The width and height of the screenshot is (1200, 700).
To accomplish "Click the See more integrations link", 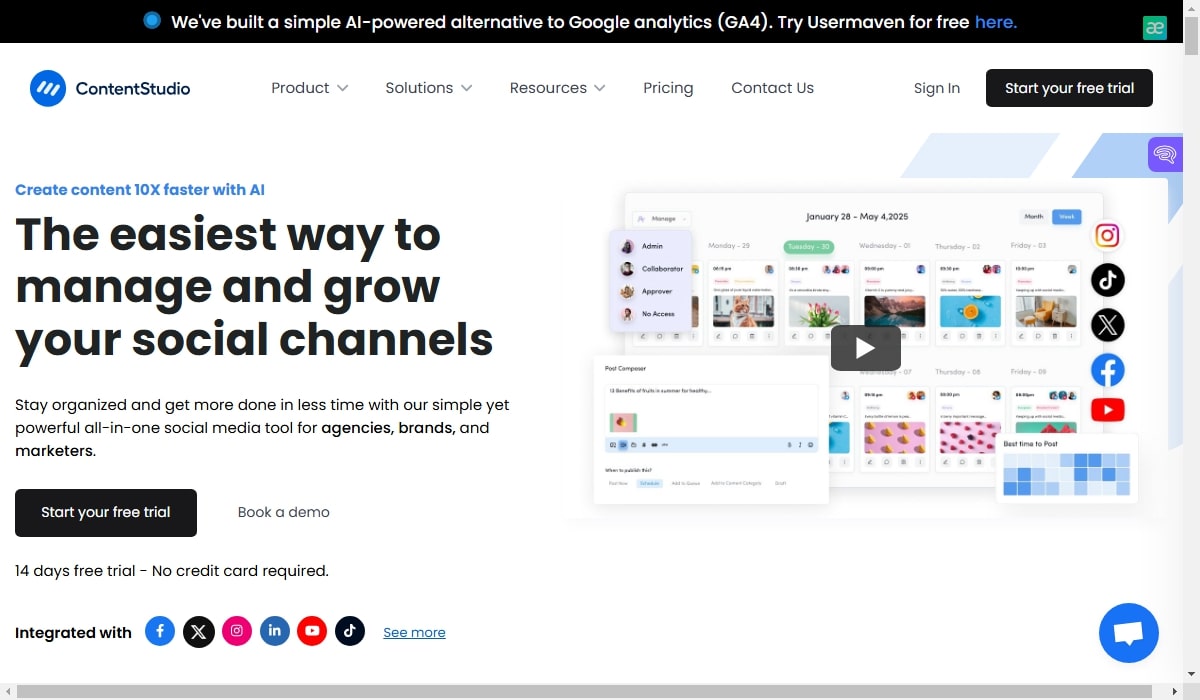I will [x=414, y=632].
